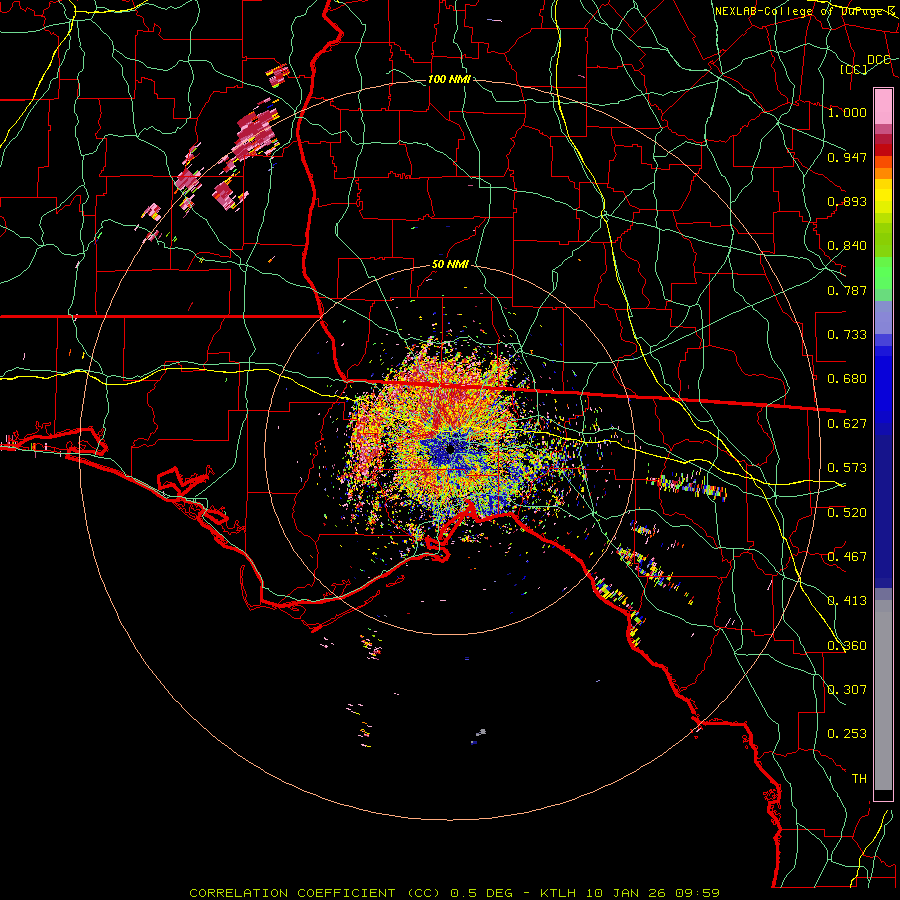Click the large gray segment of color bar
This screenshot has height=900, width=900.
pos(883,695)
